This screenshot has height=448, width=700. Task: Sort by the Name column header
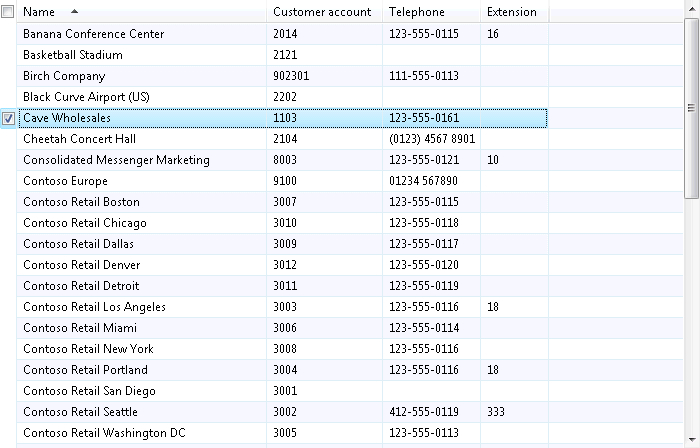coord(141,12)
